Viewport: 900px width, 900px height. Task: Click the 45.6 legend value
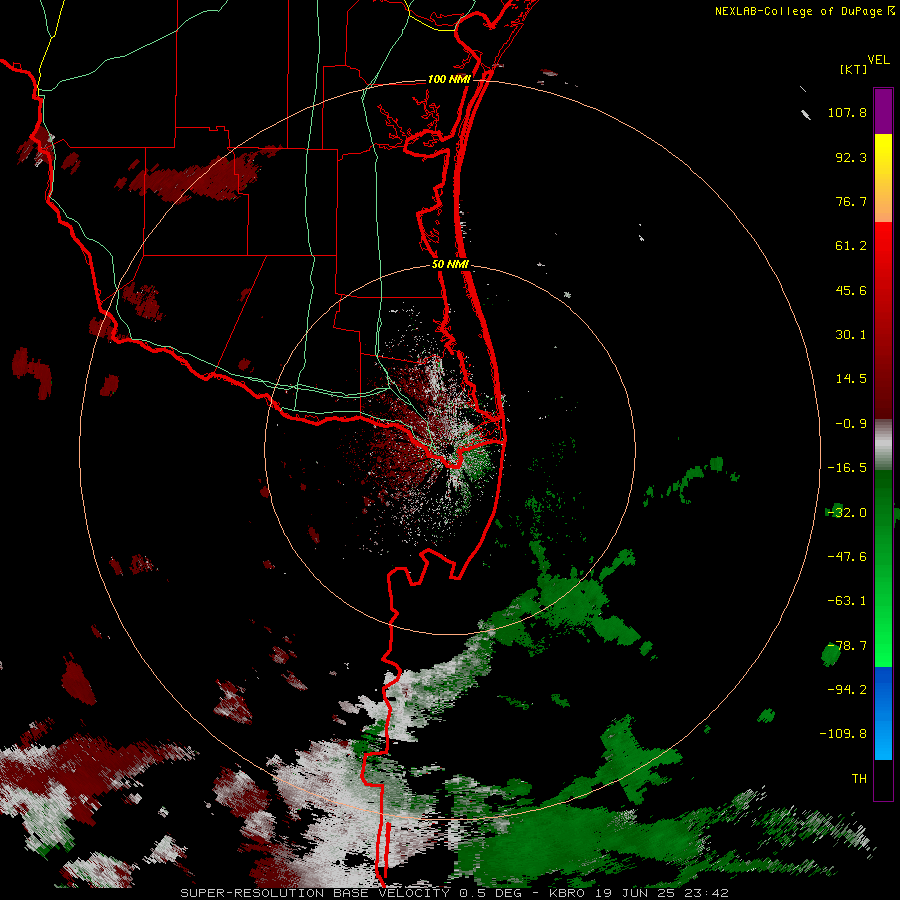[x=851, y=290]
